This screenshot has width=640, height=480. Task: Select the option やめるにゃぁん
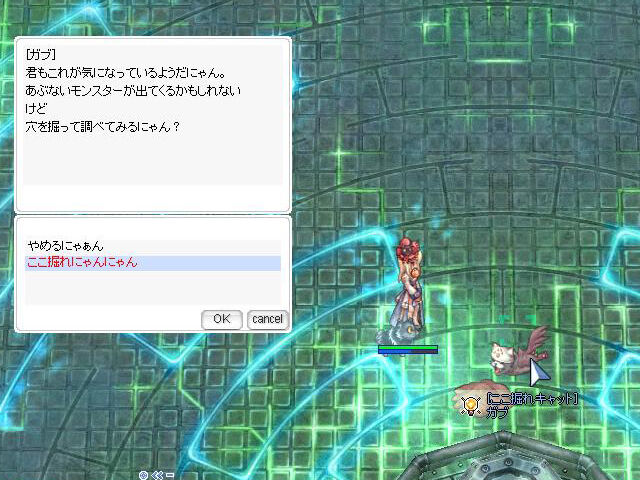[153, 246]
